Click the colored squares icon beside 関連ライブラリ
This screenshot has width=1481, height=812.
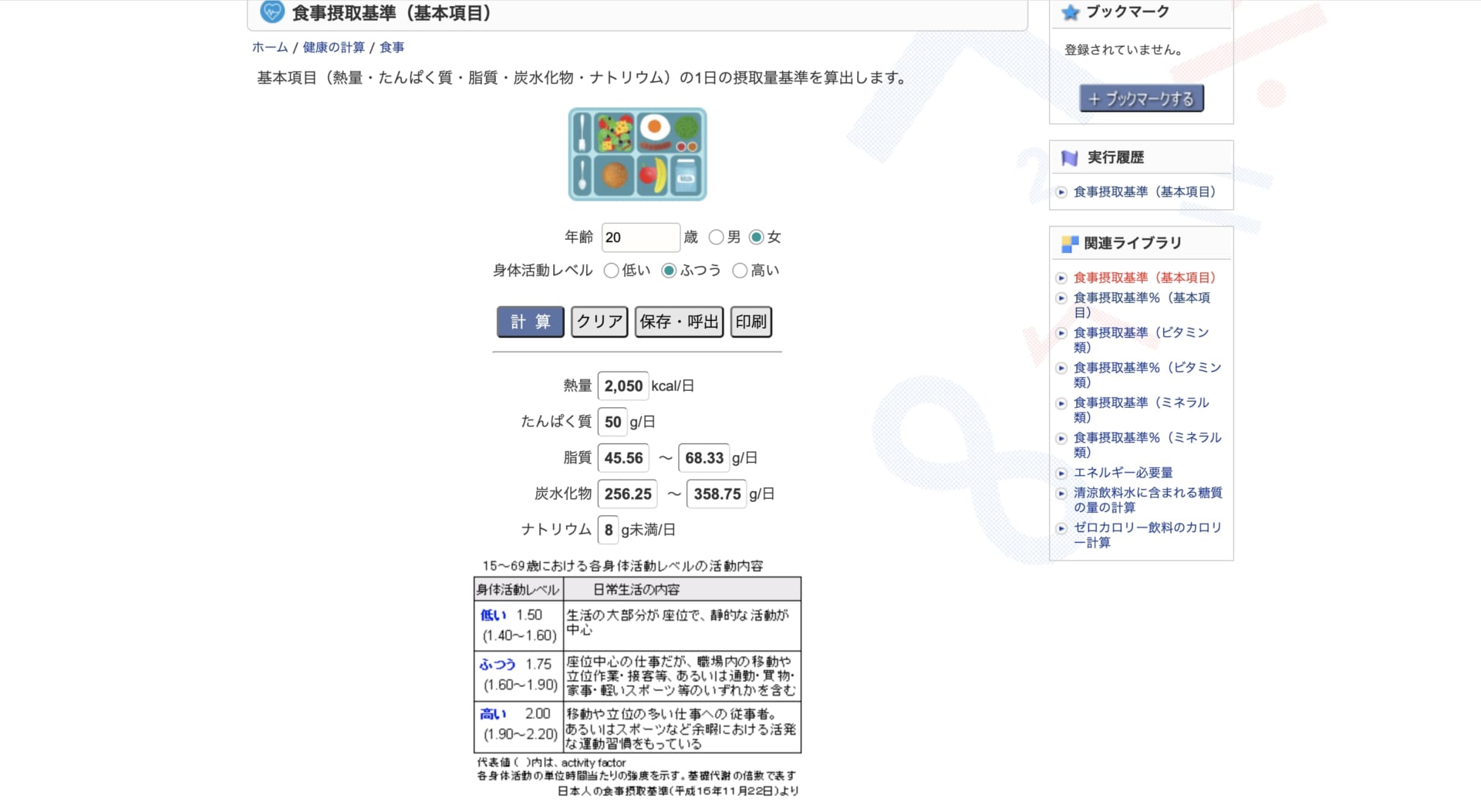point(1069,242)
